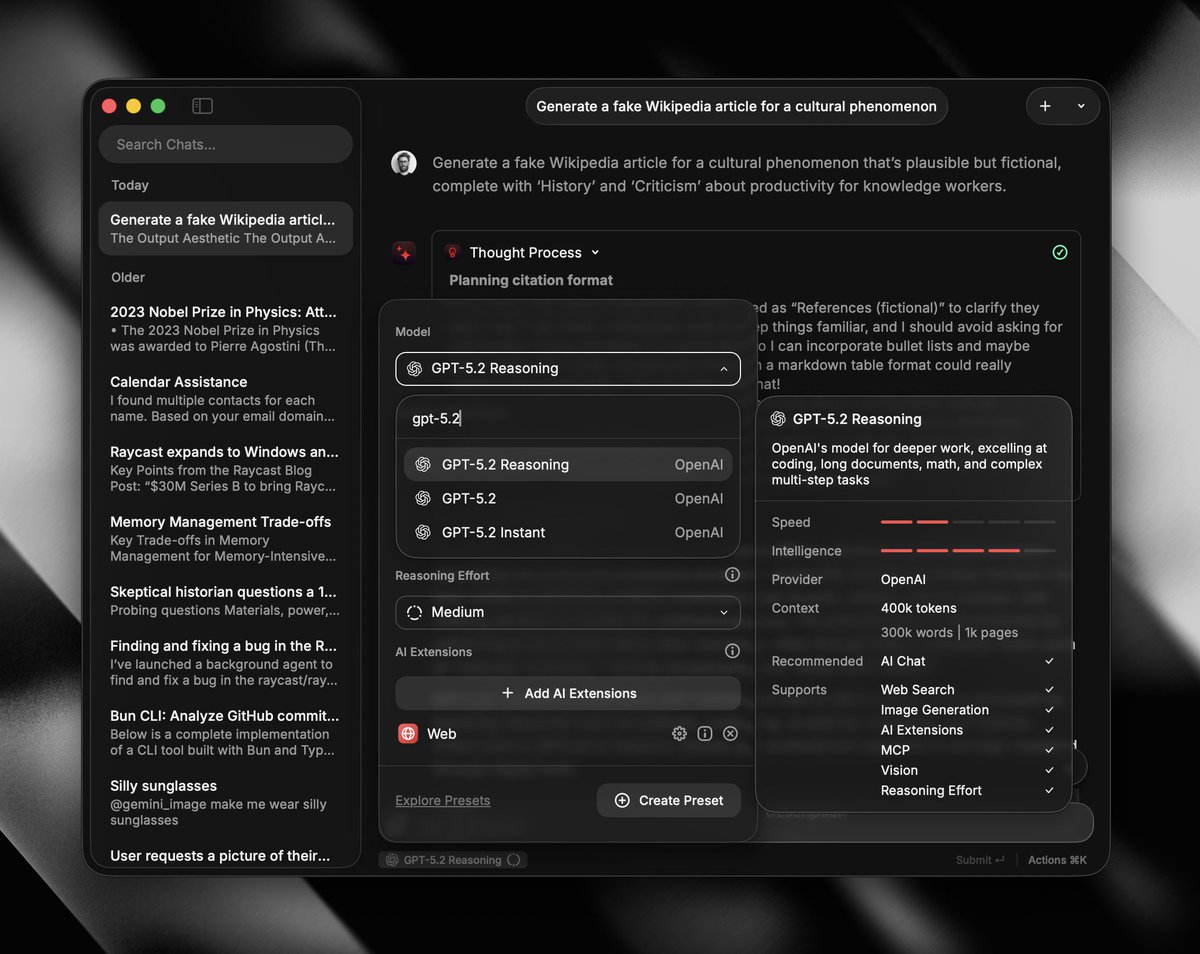Screen dimensions: 1200x954
Task: Click the chat title pill at the top
Action: [x=736, y=106]
